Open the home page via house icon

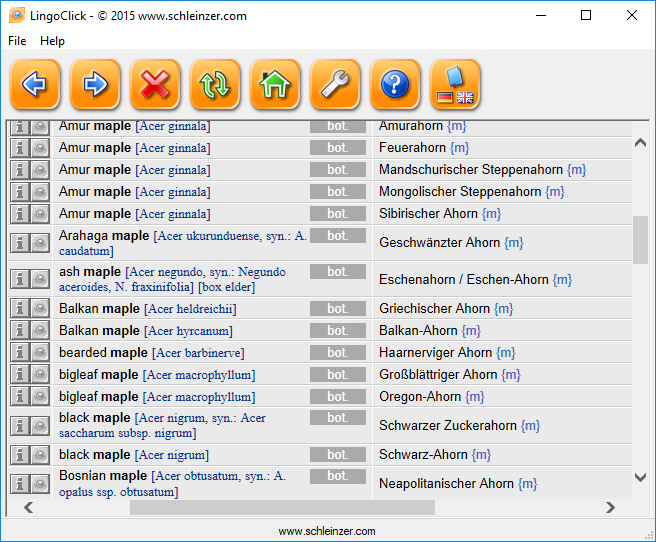pyautogui.click(x=275, y=84)
